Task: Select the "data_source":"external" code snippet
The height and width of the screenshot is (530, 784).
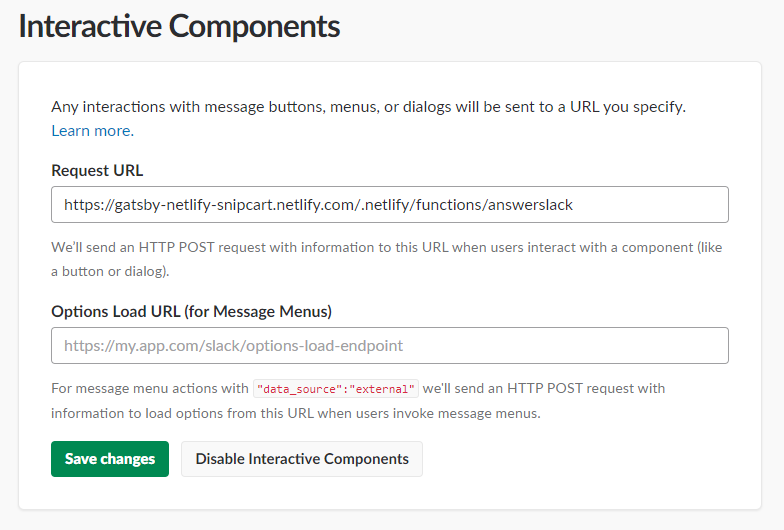Action: tap(336, 389)
